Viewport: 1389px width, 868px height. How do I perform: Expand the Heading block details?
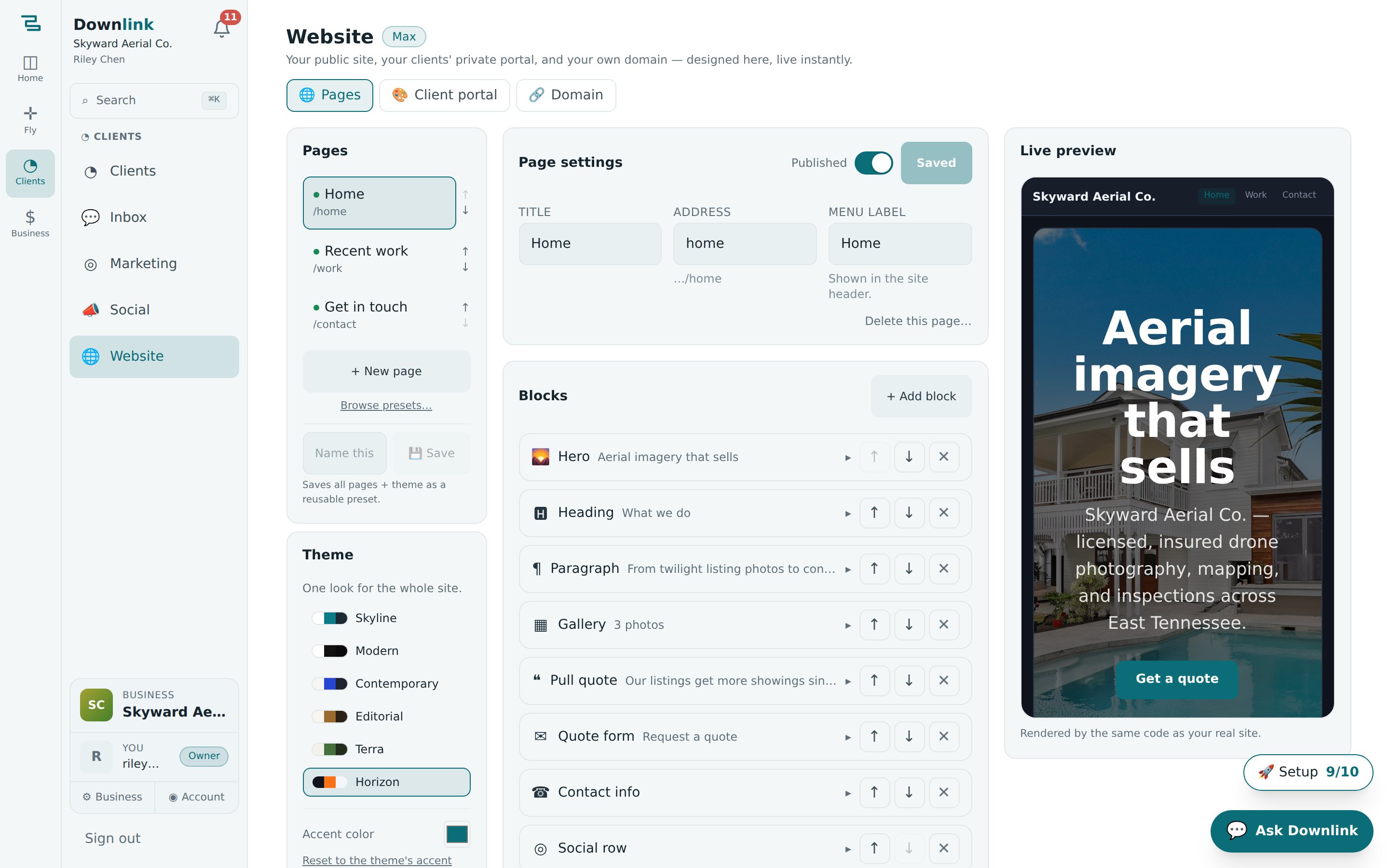[848, 513]
